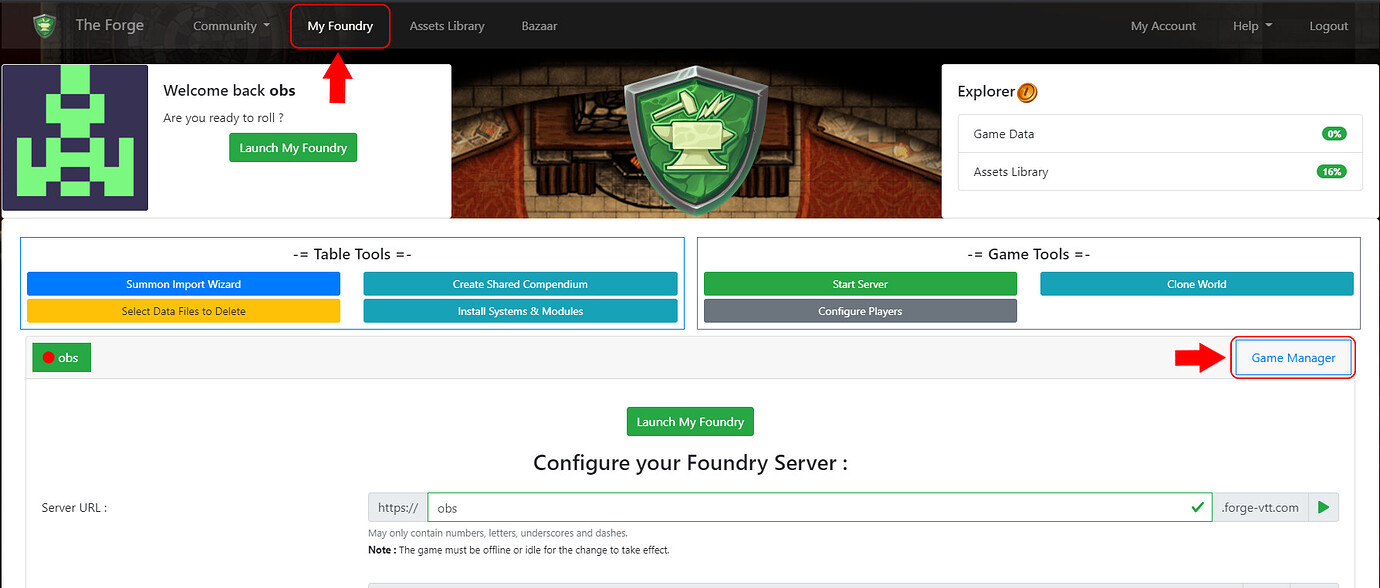The image size is (1380, 588).
Task: Open the Help dropdown menu
Action: [x=1251, y=26]
